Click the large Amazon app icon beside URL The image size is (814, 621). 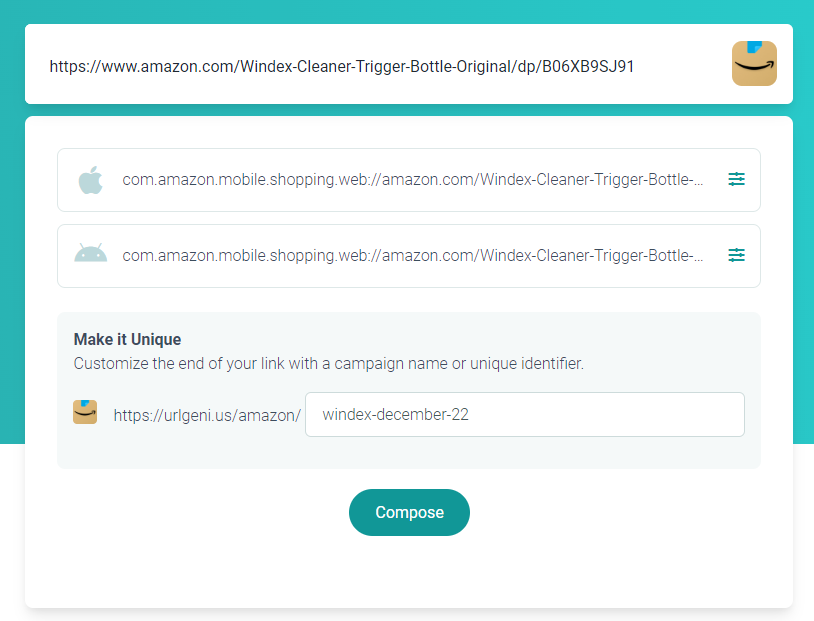click(x=754, y=63)
